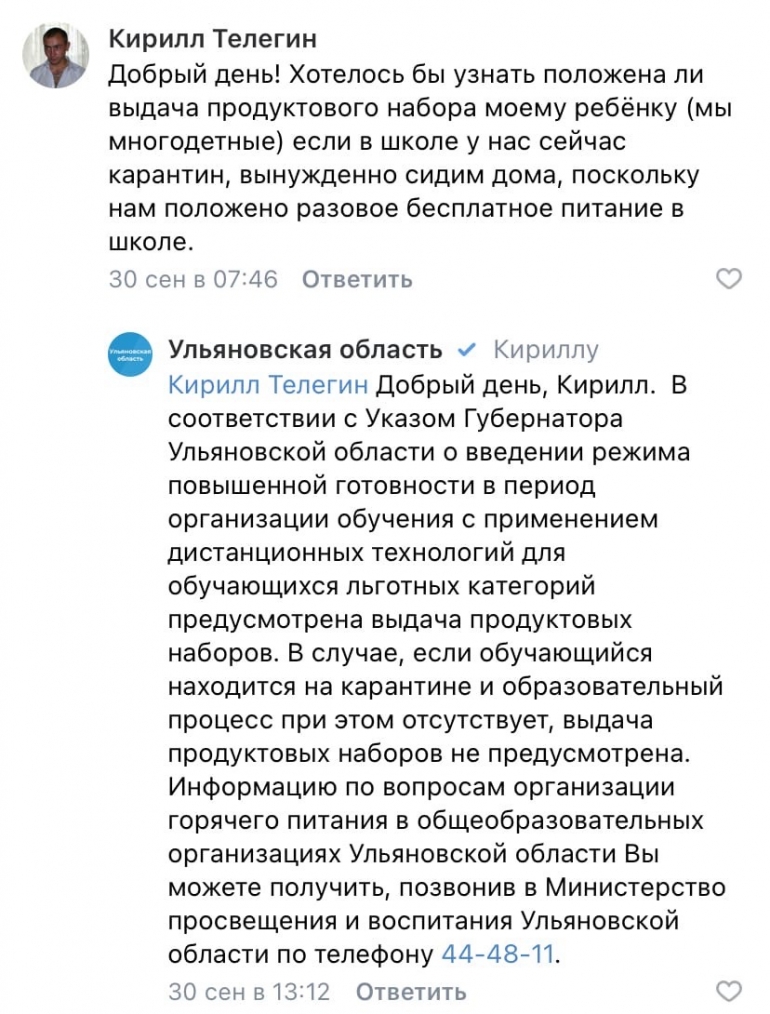
Task: Open the "30 сен в 13:12" timestamp
Action: (248, 991)
